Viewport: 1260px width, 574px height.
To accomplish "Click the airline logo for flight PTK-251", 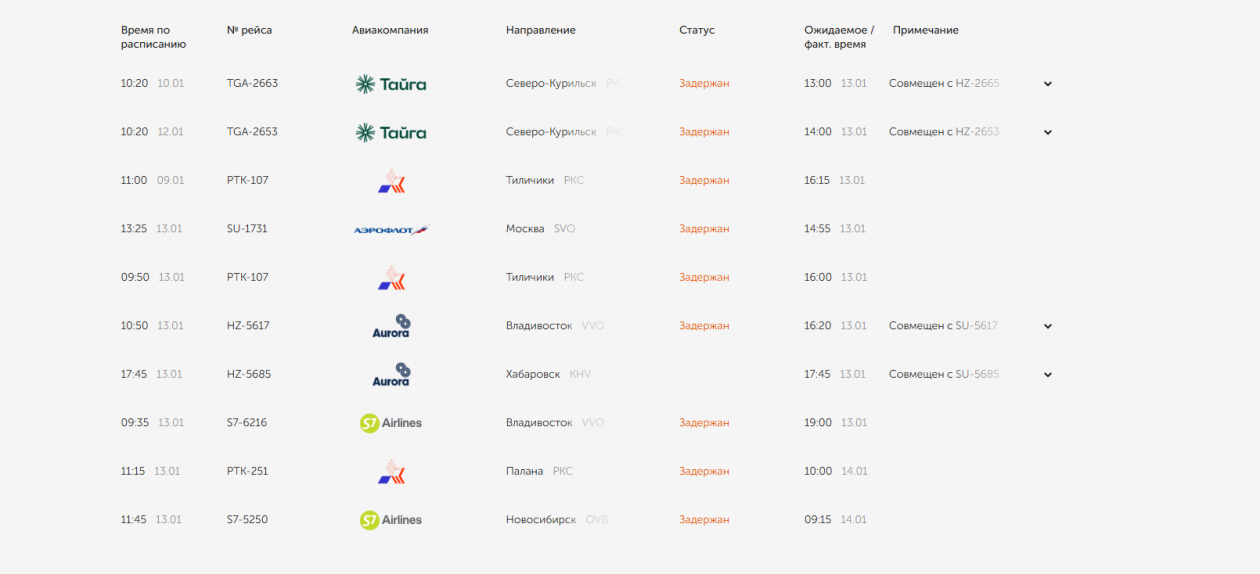I will (391, 472).
